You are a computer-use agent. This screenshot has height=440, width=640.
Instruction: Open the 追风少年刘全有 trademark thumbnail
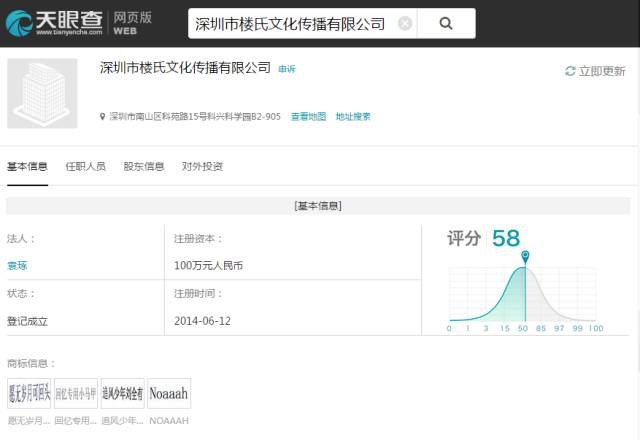122,393
